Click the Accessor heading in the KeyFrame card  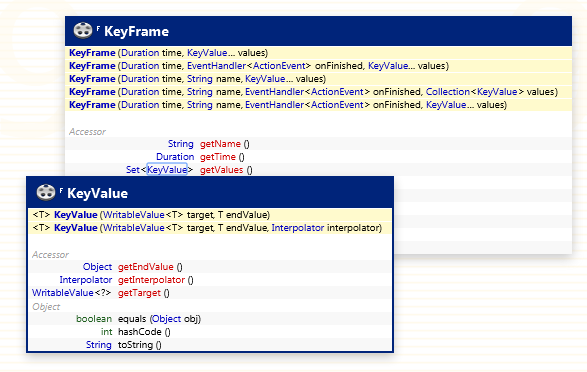87,132
